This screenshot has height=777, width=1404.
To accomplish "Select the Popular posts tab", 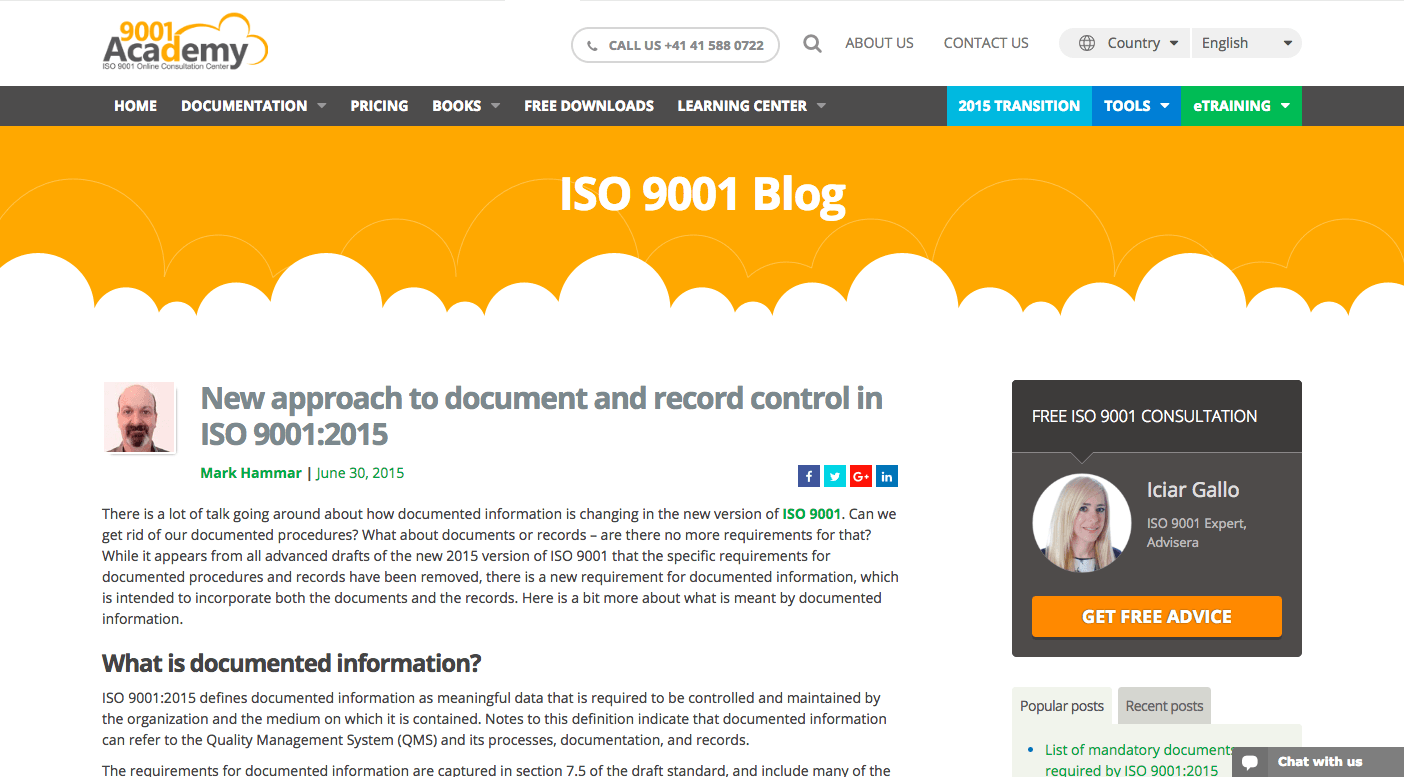I will click(1061, 705).
